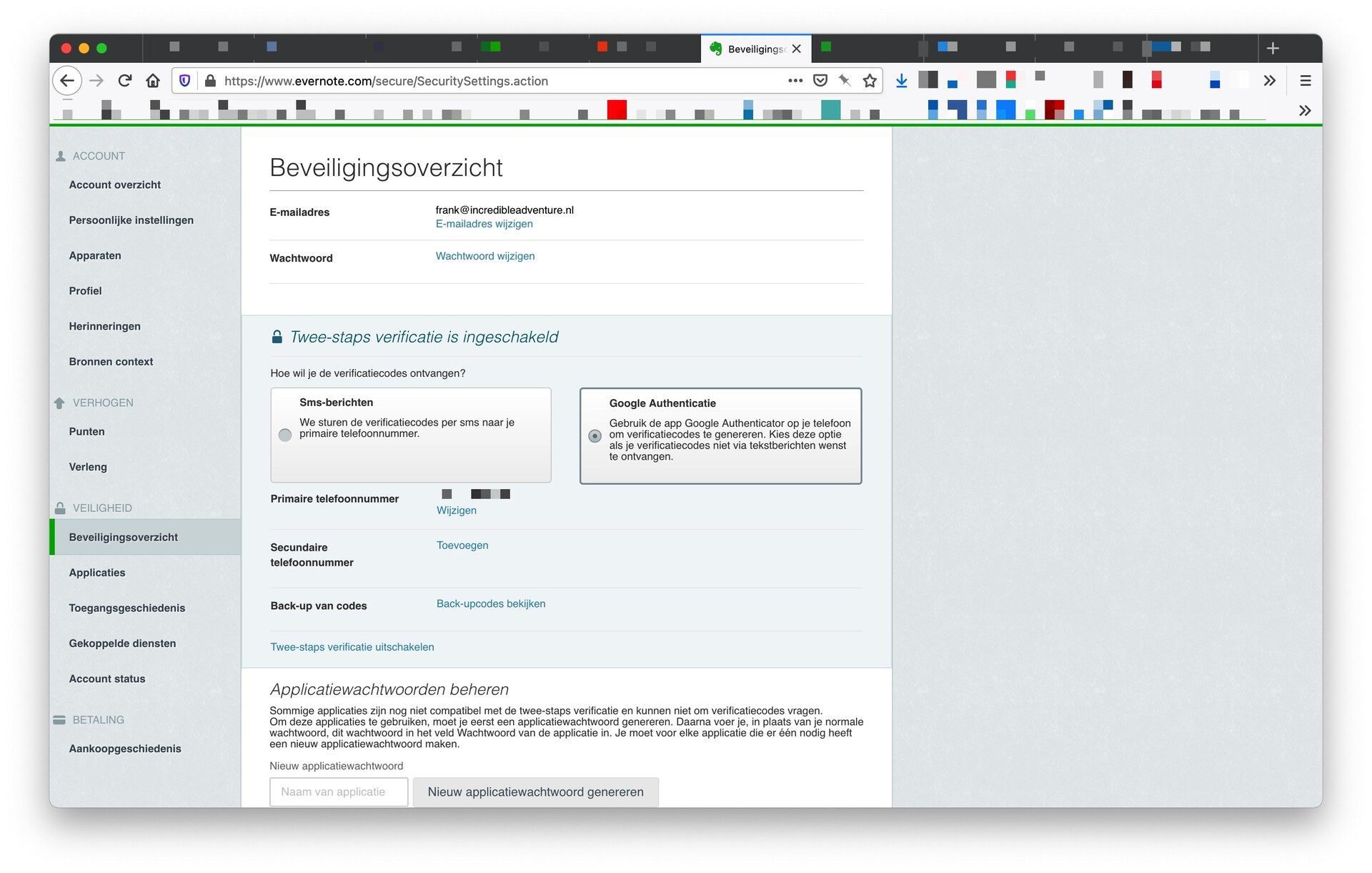Open Gekoppelde diensten page

(x=122, y=643)
